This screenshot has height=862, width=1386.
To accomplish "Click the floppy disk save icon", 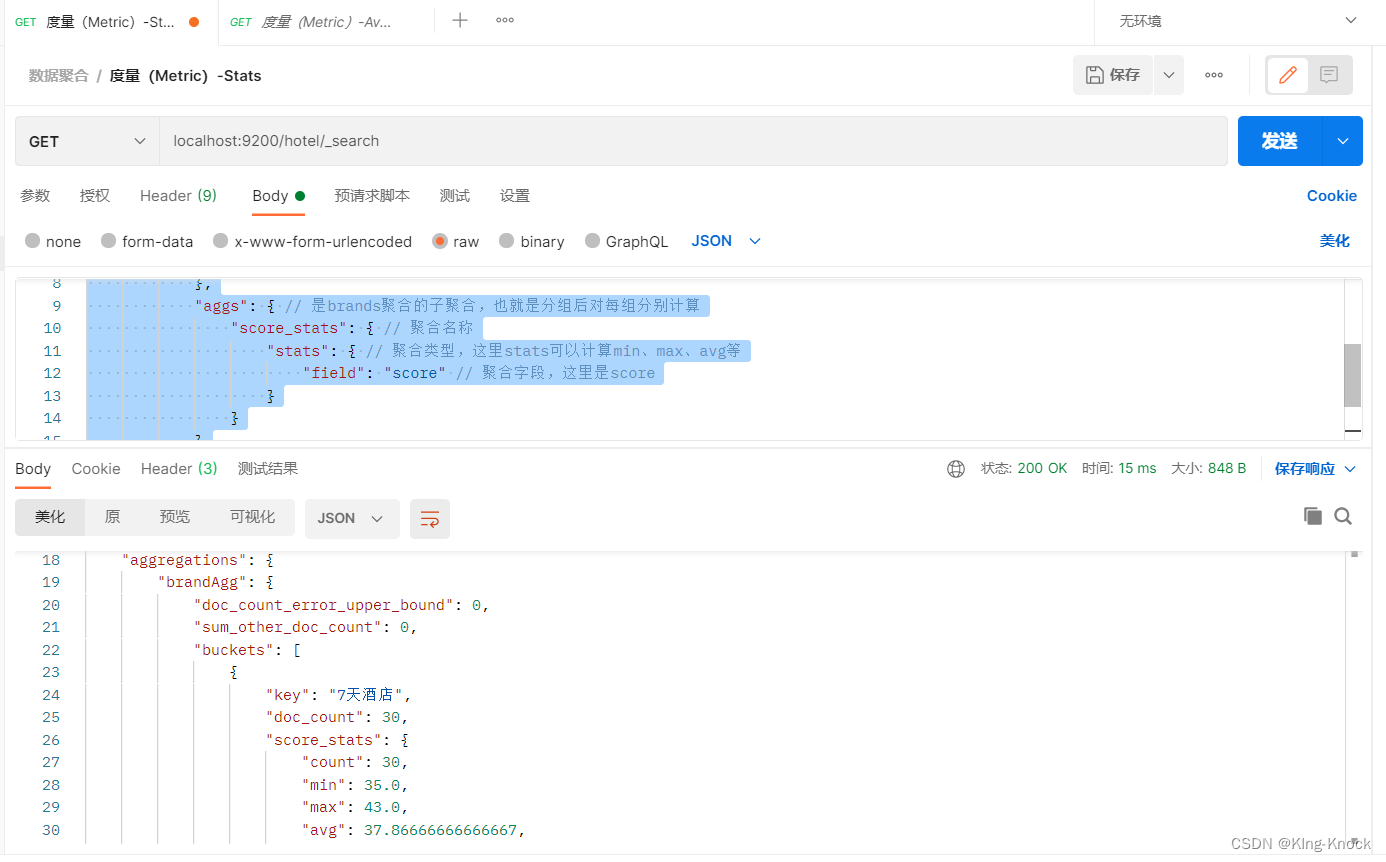I will coord(1095,75).
